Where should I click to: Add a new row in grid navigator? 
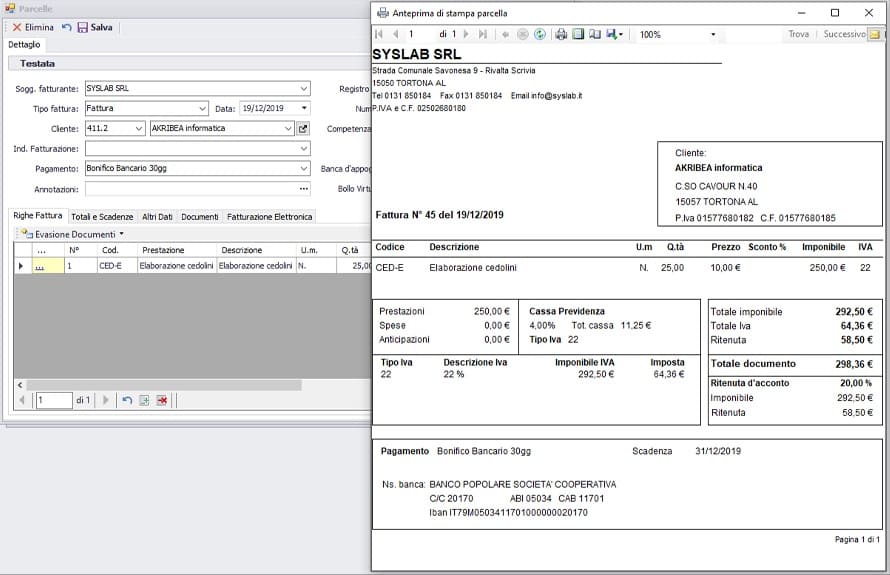coord(144,400)
